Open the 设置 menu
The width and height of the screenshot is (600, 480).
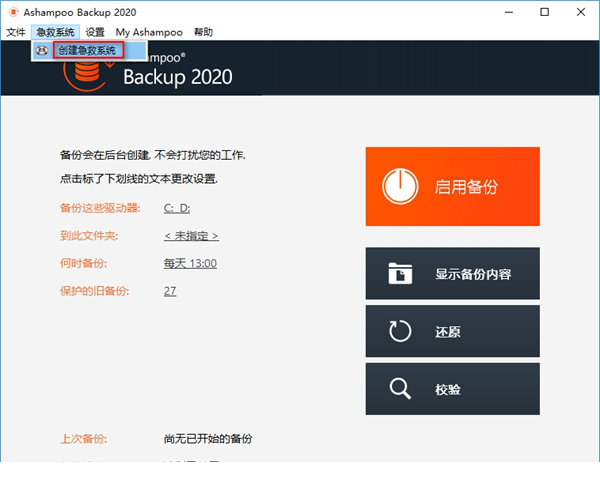[x=95, y=32]
